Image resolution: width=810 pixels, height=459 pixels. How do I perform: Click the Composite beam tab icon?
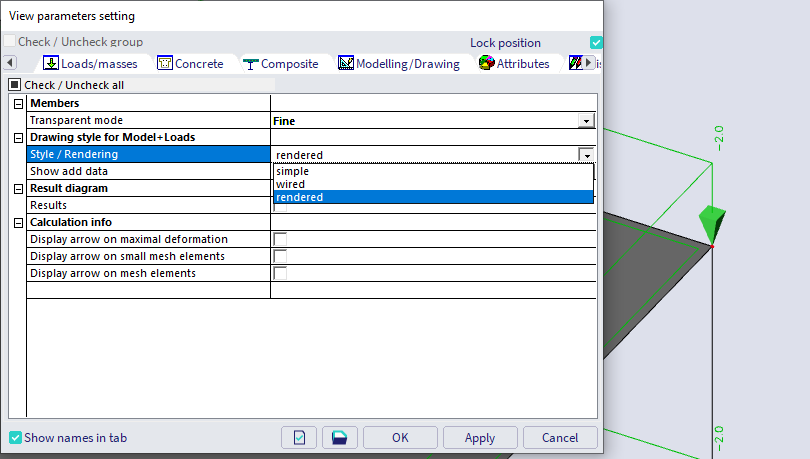click(x=251, y=64)
